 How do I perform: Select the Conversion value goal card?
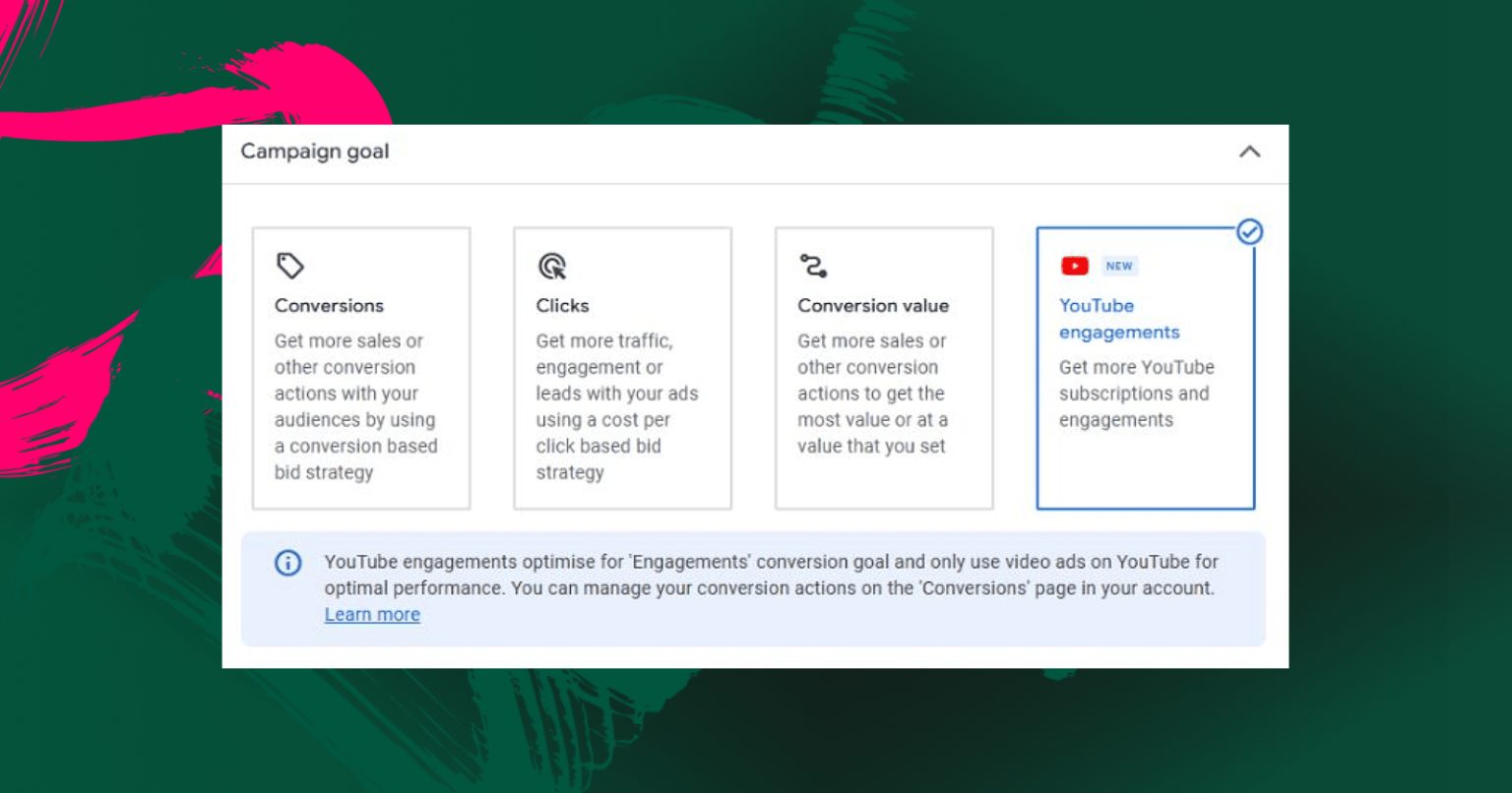point(884,368)
